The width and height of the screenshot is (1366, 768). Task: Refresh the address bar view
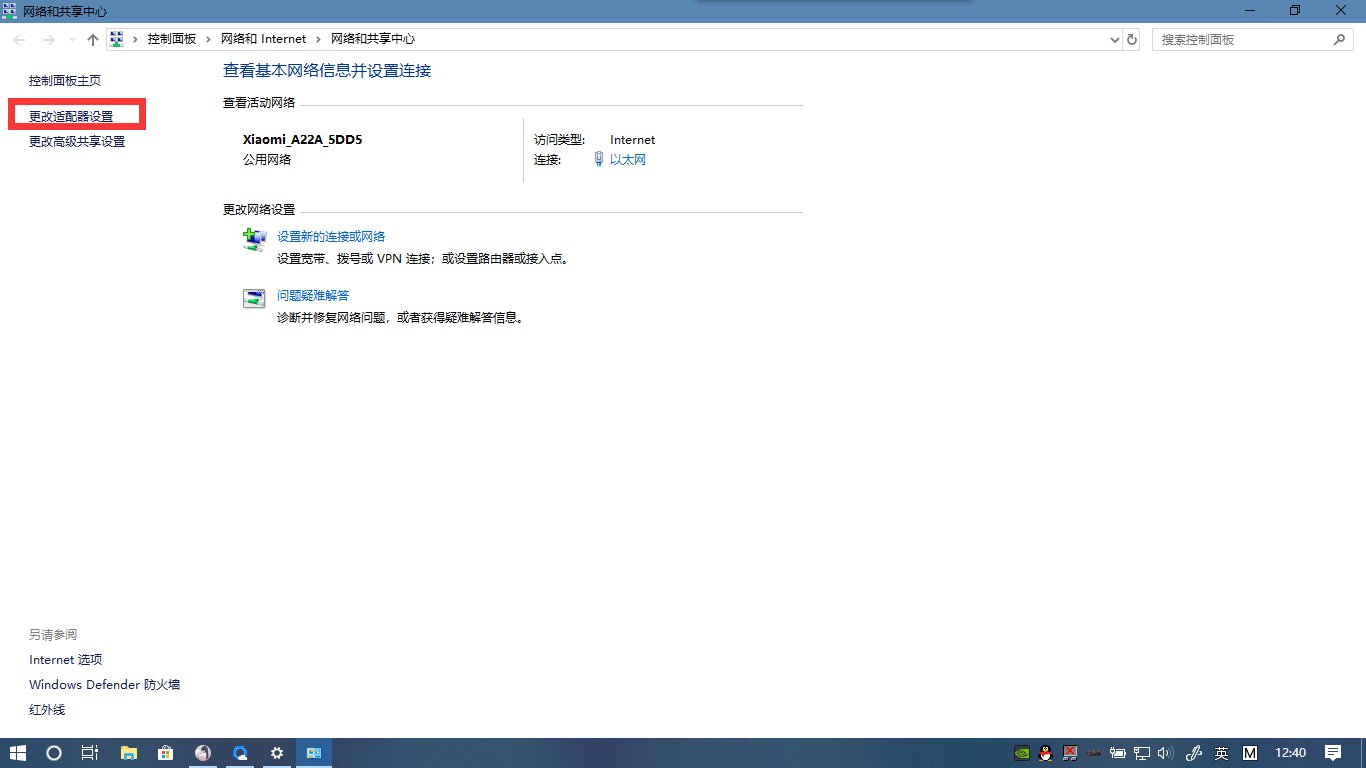pos(1132,39)
